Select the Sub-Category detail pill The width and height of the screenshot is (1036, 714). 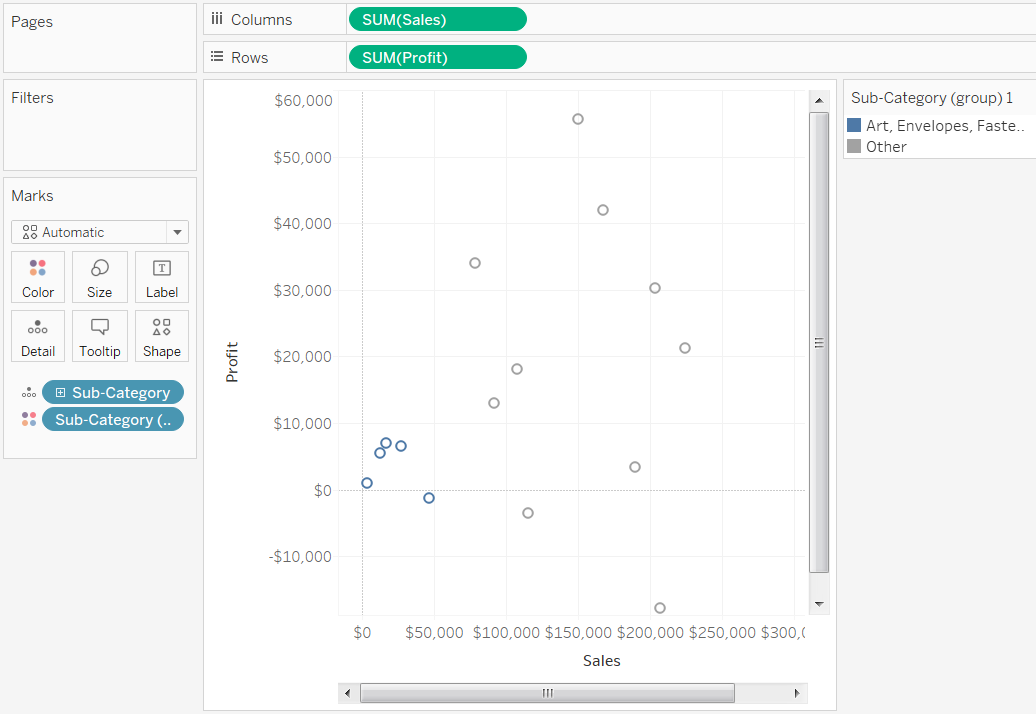(x=113, y=392)
